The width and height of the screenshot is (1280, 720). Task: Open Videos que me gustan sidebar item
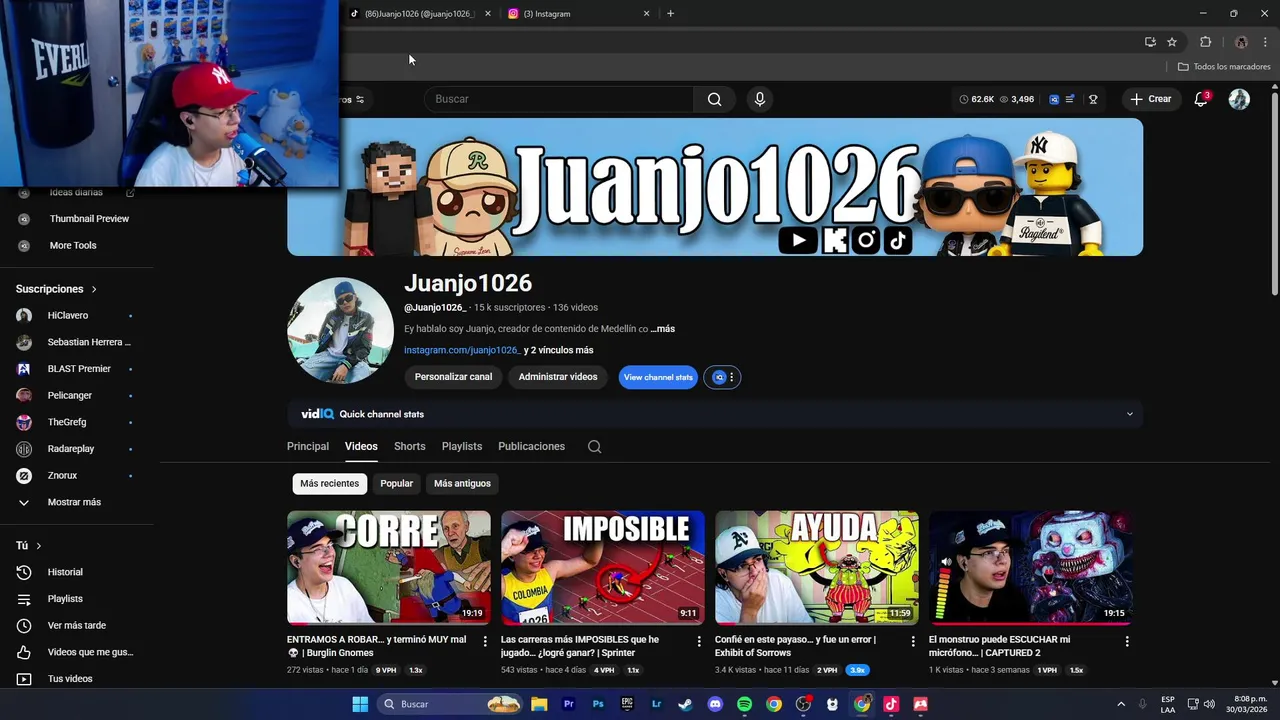(76, 652)
